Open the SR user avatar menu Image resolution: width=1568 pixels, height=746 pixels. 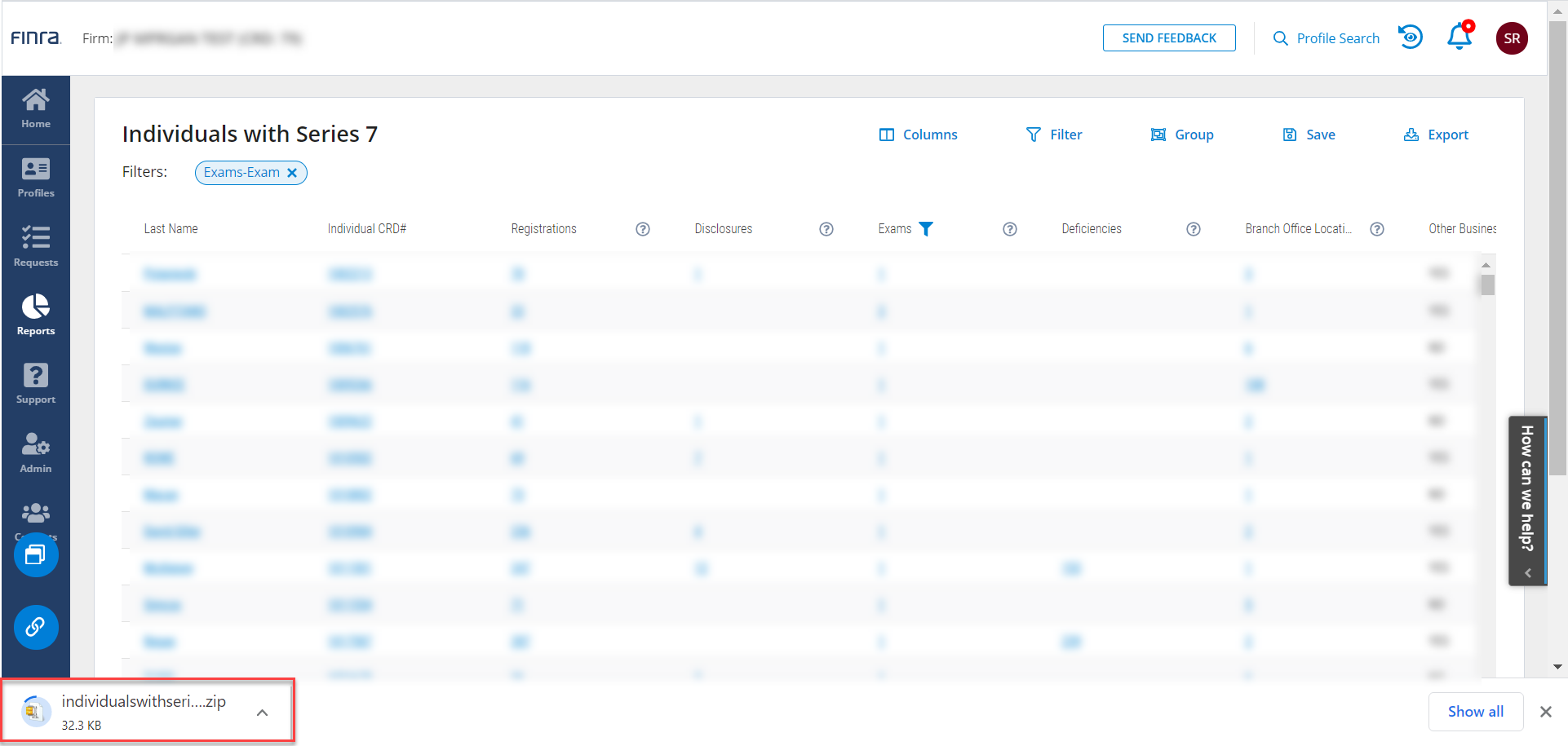1511,38
